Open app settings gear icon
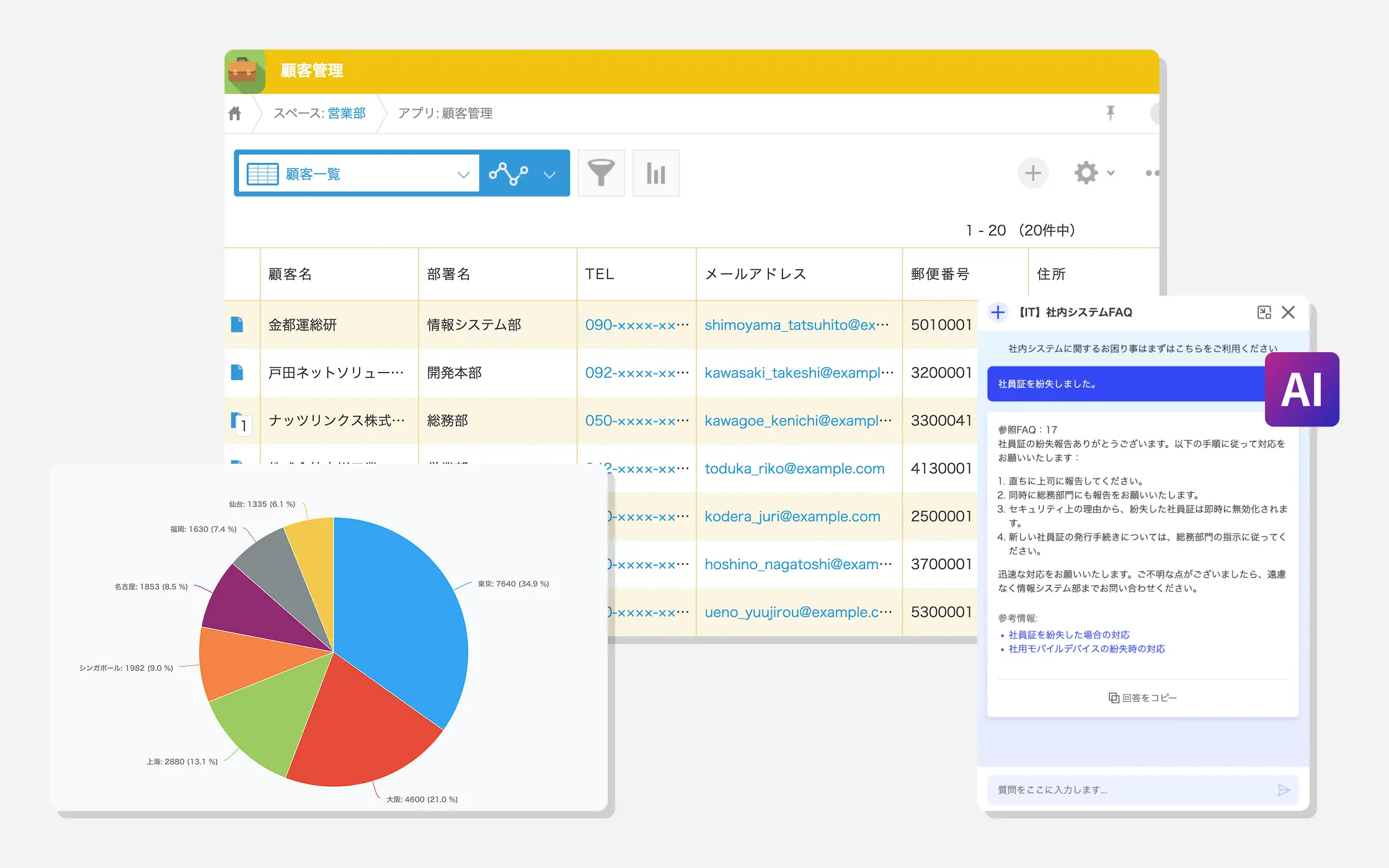 [1086, 173]
